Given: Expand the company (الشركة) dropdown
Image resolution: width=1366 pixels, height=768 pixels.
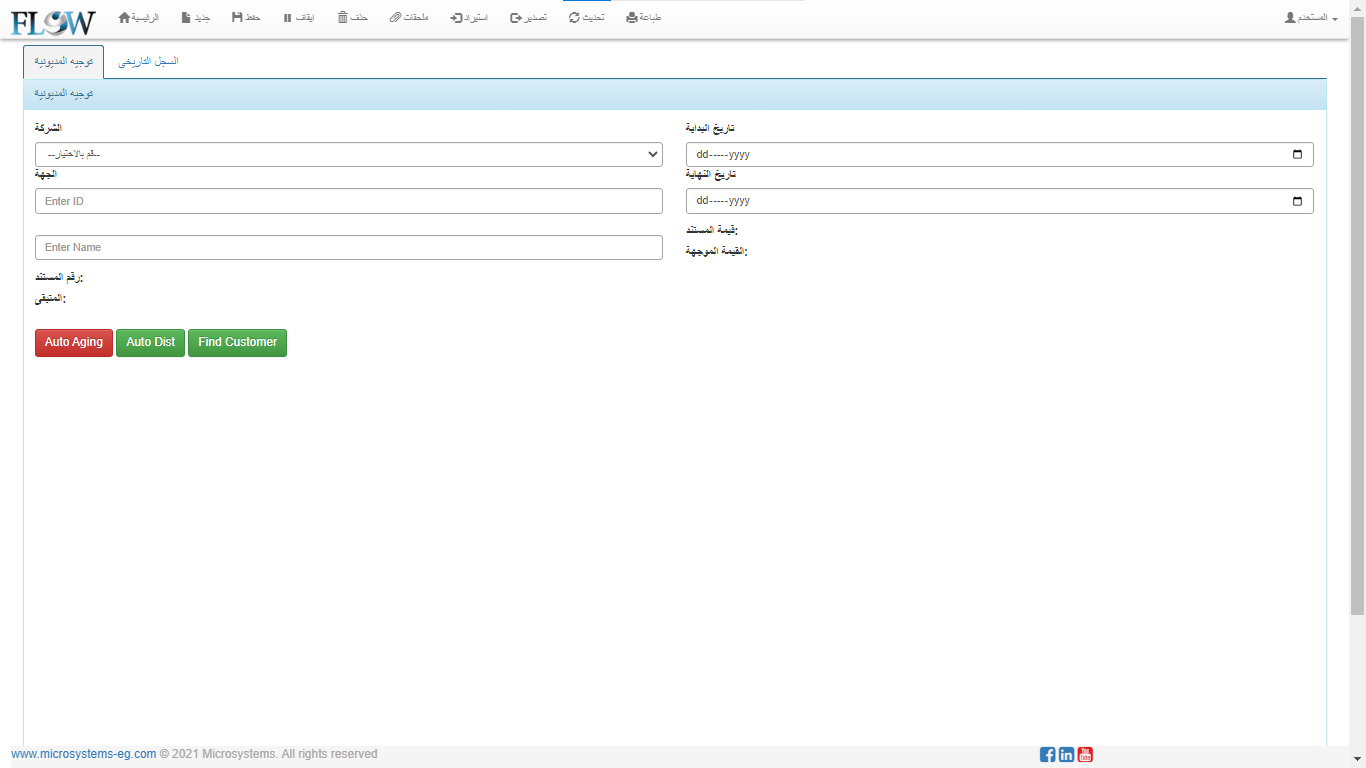Looking at the screenshot, I should tap(348, 155).
